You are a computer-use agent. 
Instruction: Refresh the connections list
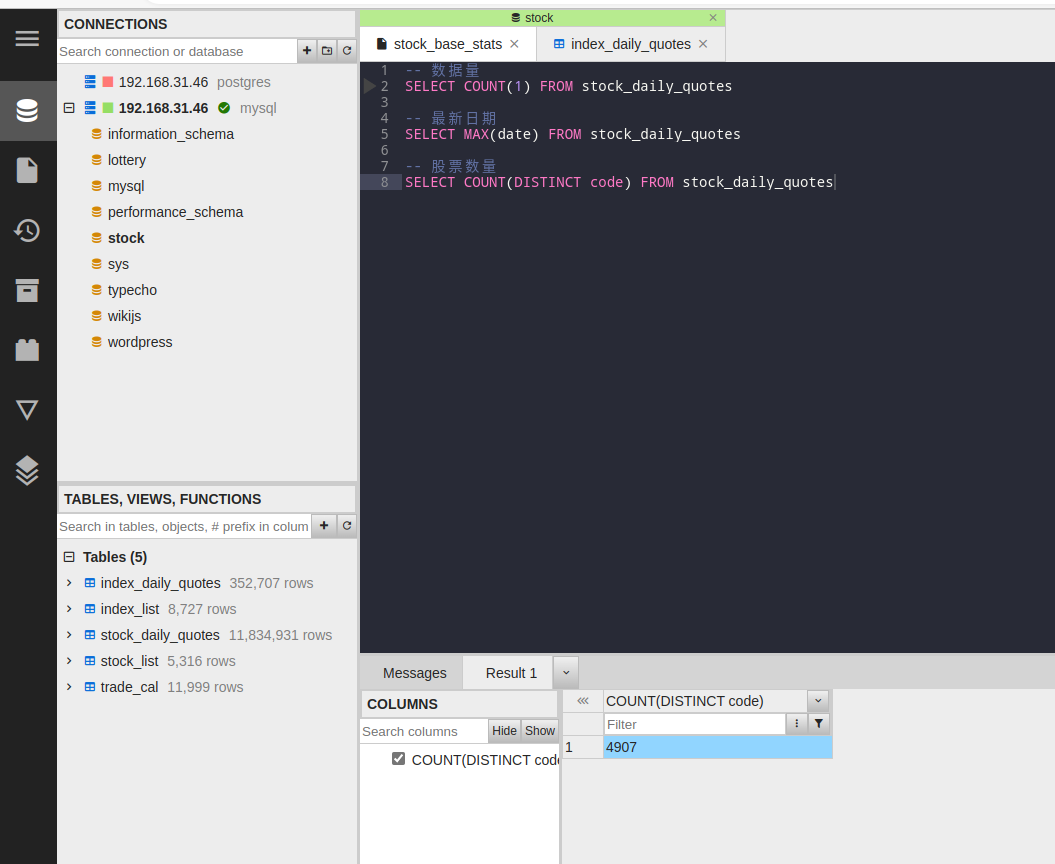[347, 51]
